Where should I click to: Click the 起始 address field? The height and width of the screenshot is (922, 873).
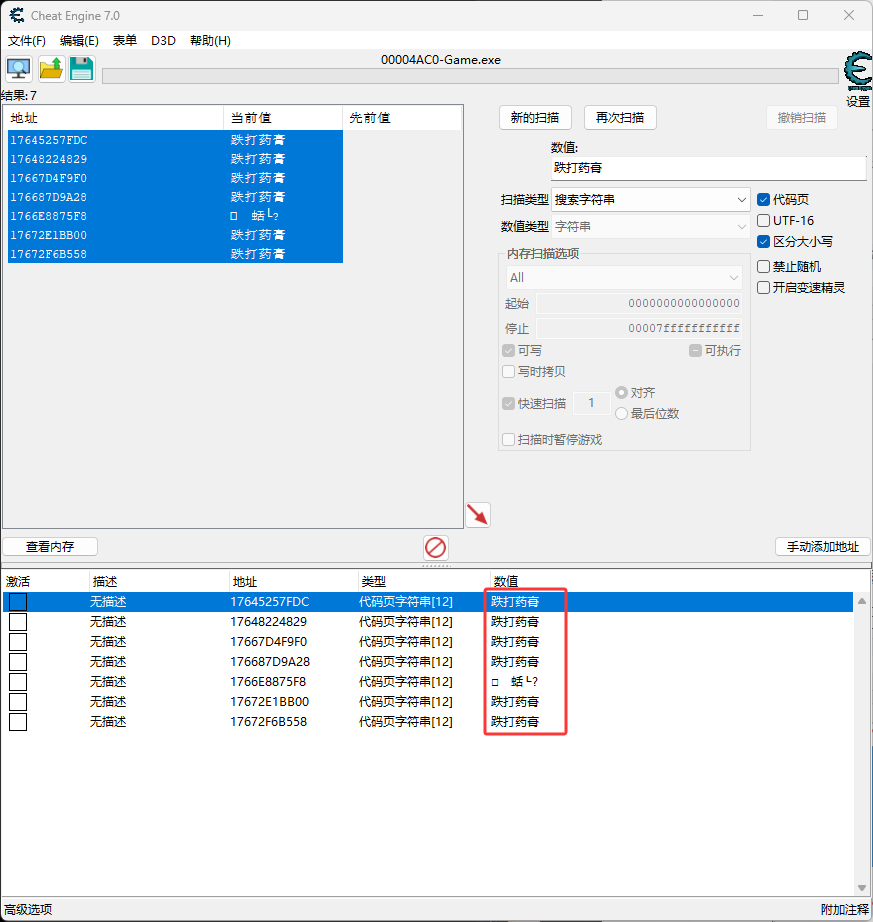[639, 303]
